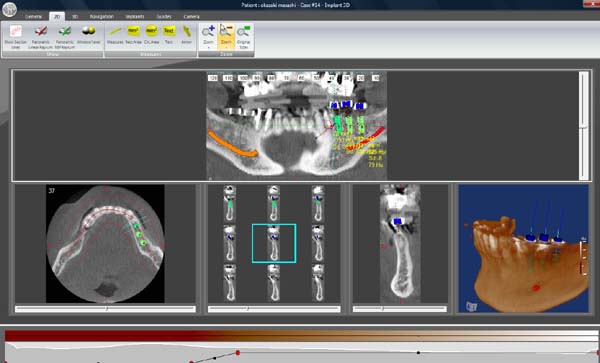Viewport: 600px width, 363px height.
Task: Open the round application menu orb
Action: [x=10, y=10]
